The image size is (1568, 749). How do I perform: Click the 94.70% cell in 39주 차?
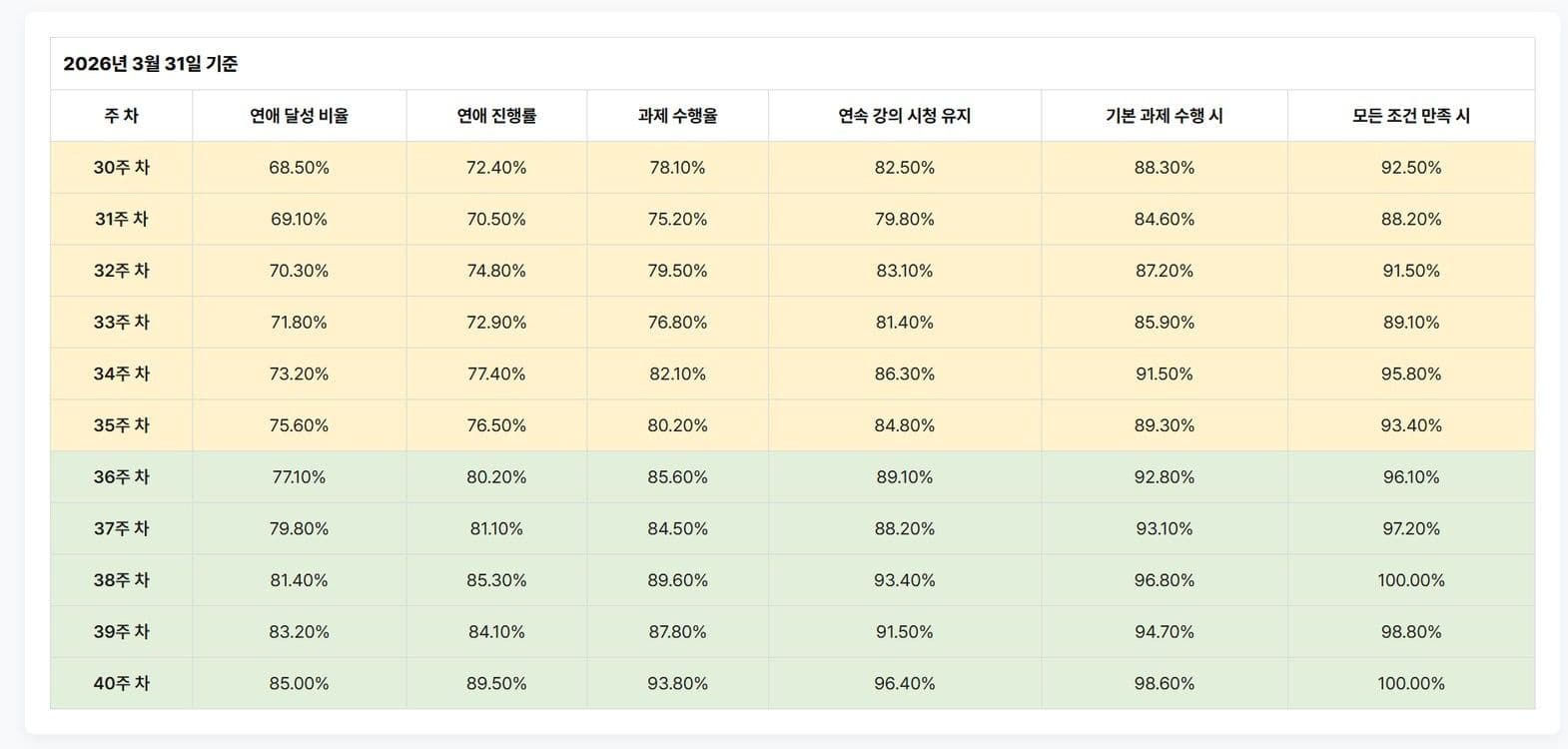[x=1165, y=632]
